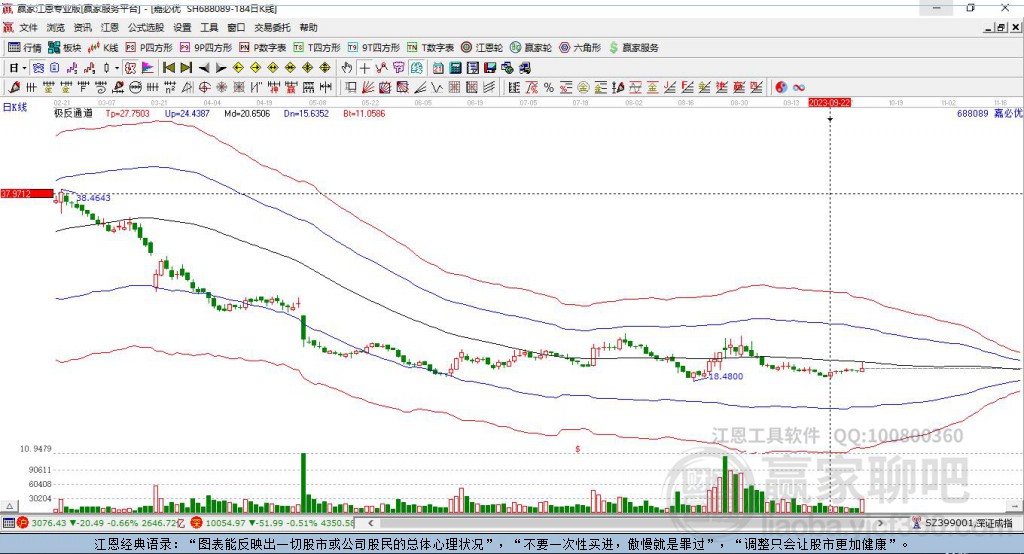Open the 9T四方形 tool
Screen dimensions: 1024x554
(374, 48)
